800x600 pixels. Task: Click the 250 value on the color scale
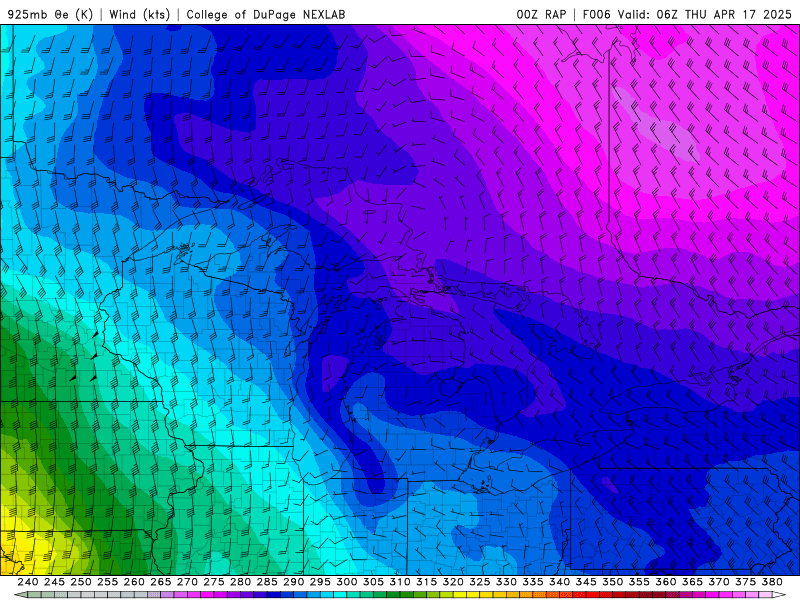click(x=81, y=582)
